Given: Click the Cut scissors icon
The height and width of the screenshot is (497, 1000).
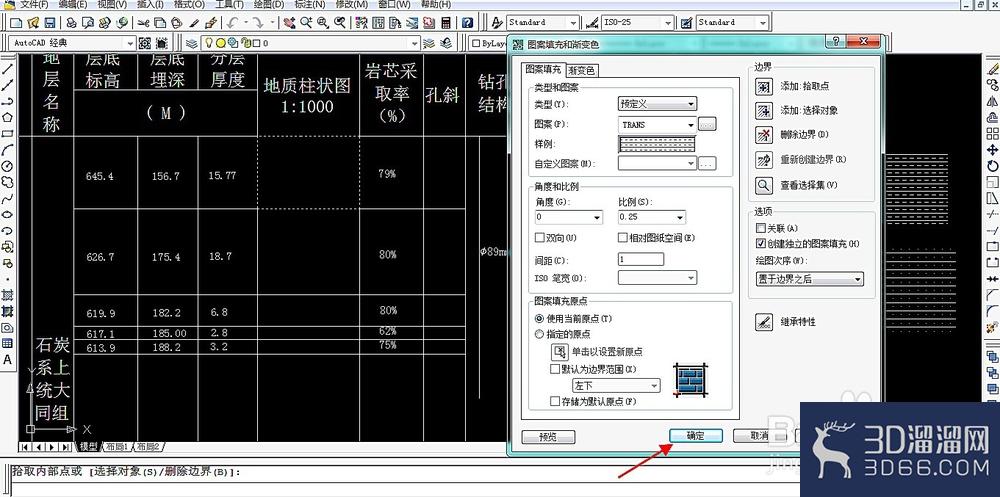Looking at the screenshot, I should click(x=143, y=23).
